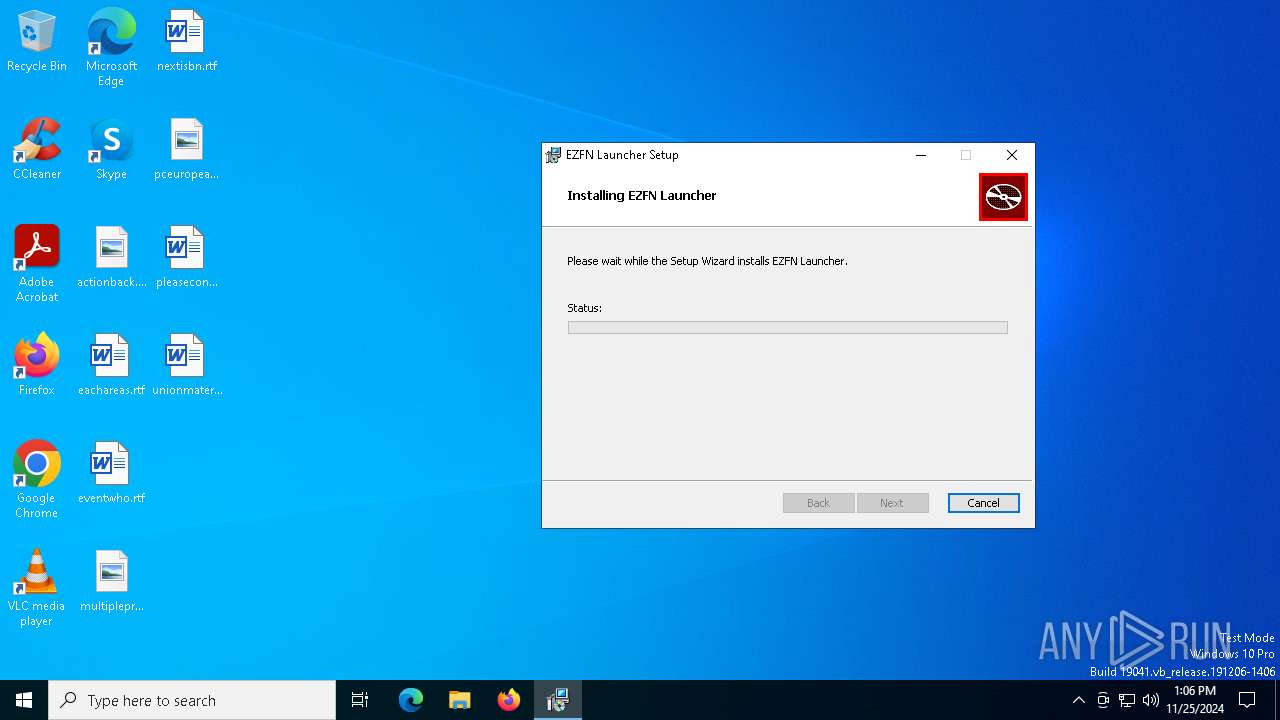This screenshot has height=720, width=1280.
Task: Select the CCleaner desktop shortcut
Action: [37, 150]
